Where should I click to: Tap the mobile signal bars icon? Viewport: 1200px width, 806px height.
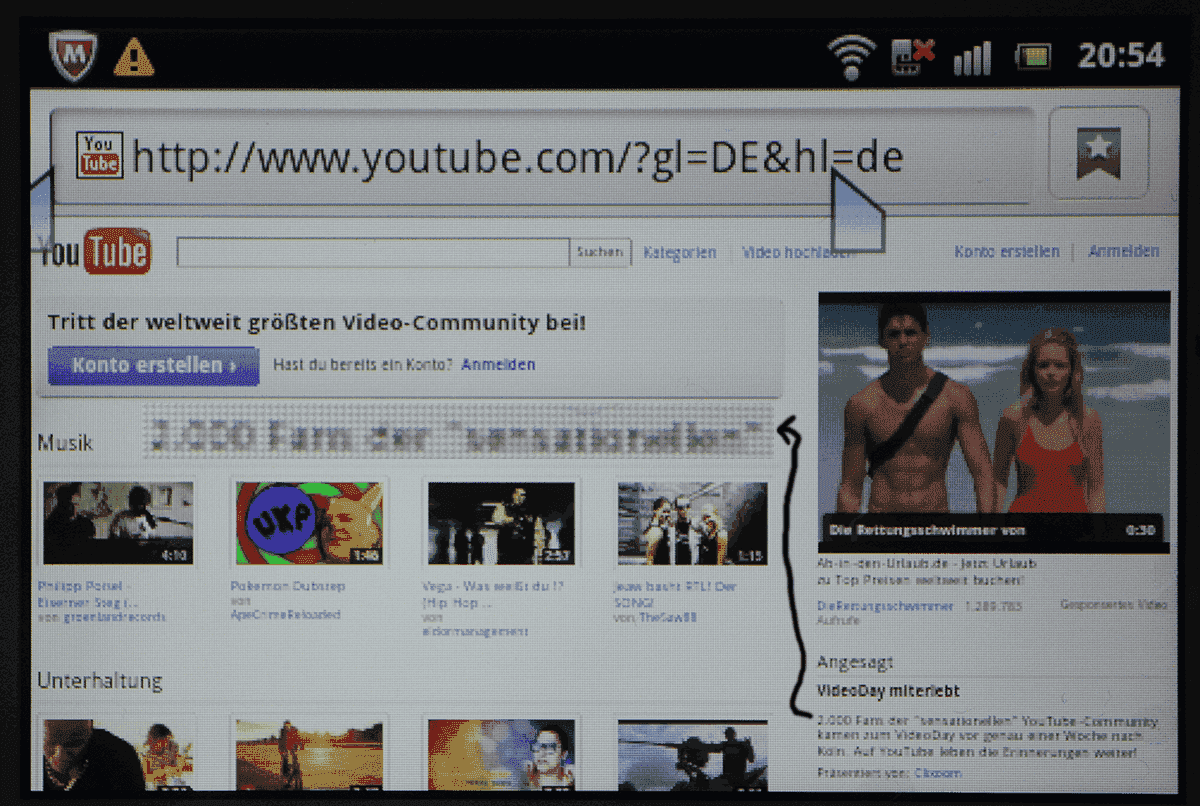coord(971,57)
